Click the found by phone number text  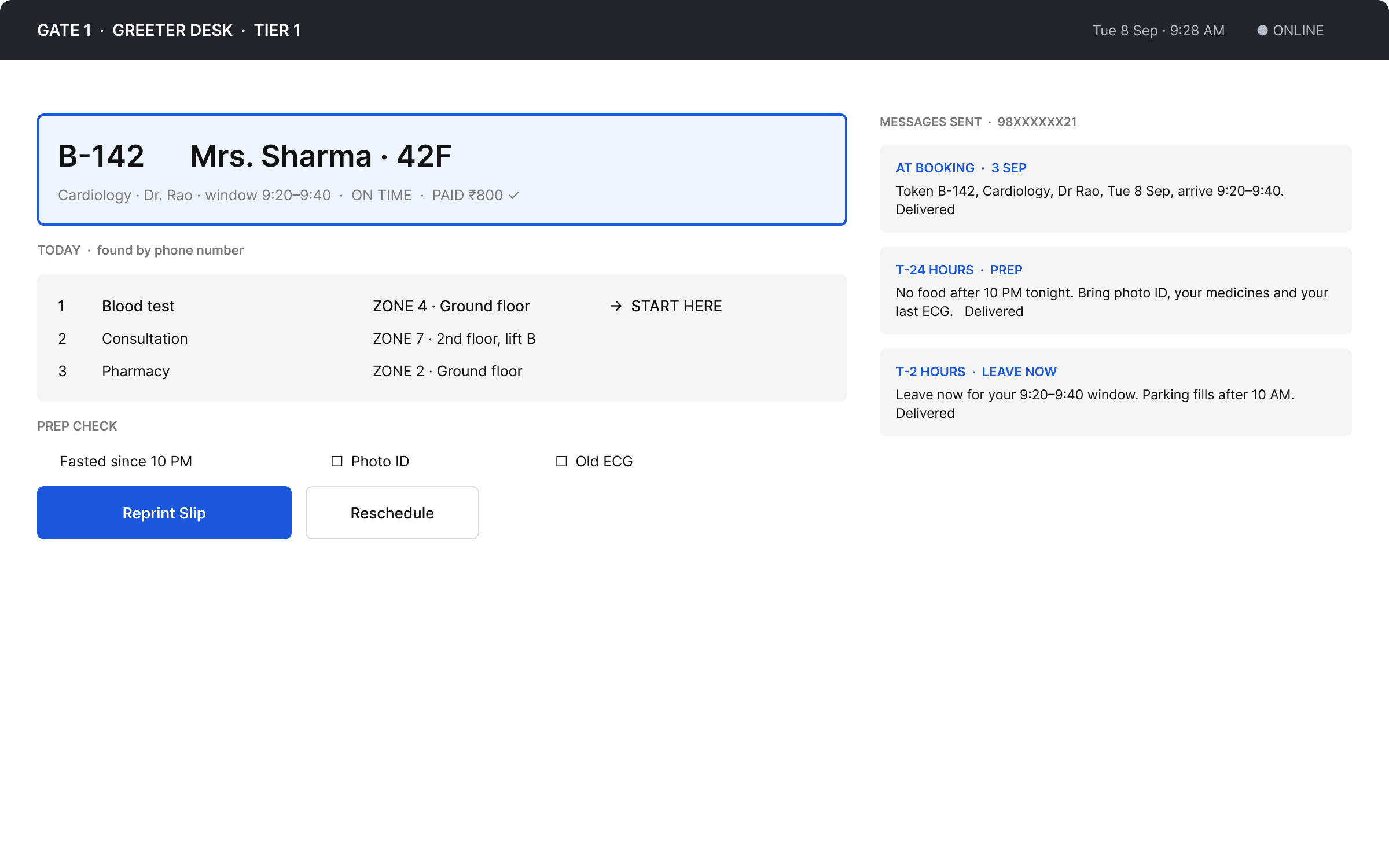pos(170,250)
